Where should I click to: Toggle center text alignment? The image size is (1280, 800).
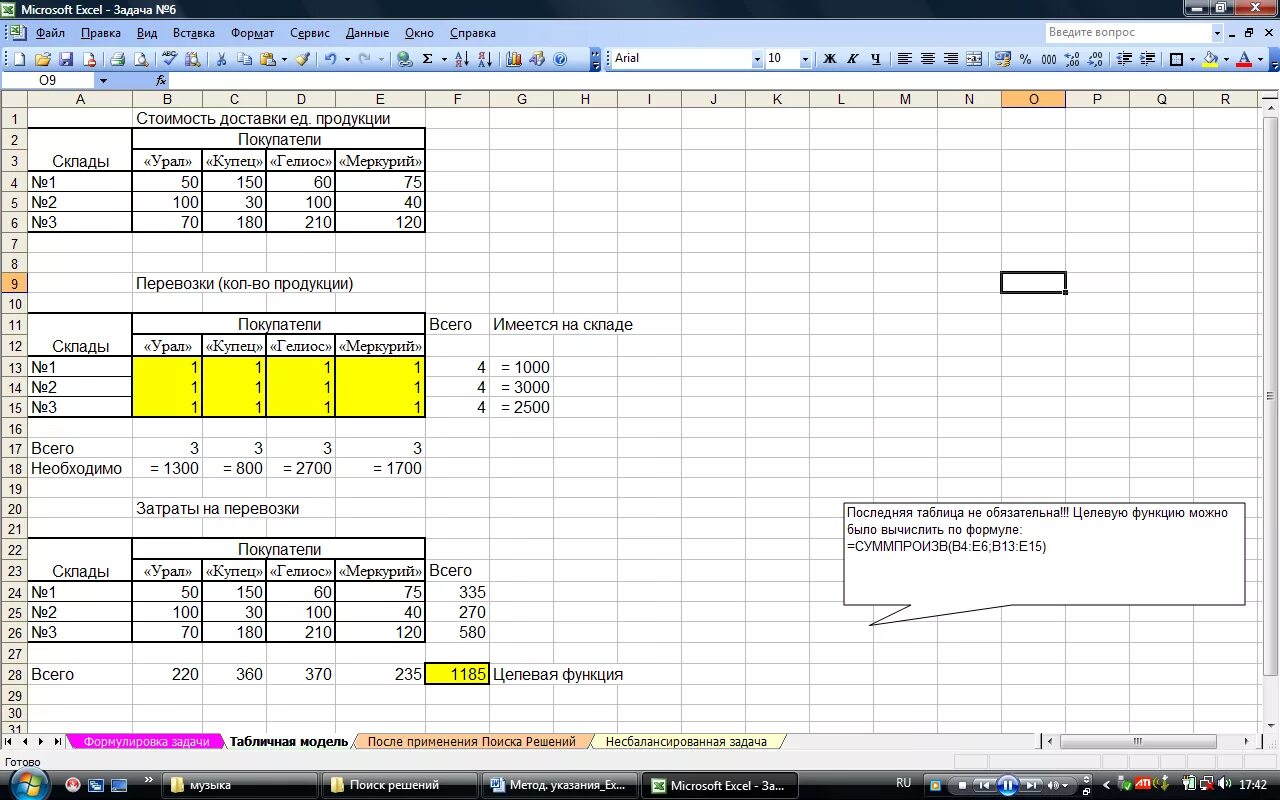(928, 59)
